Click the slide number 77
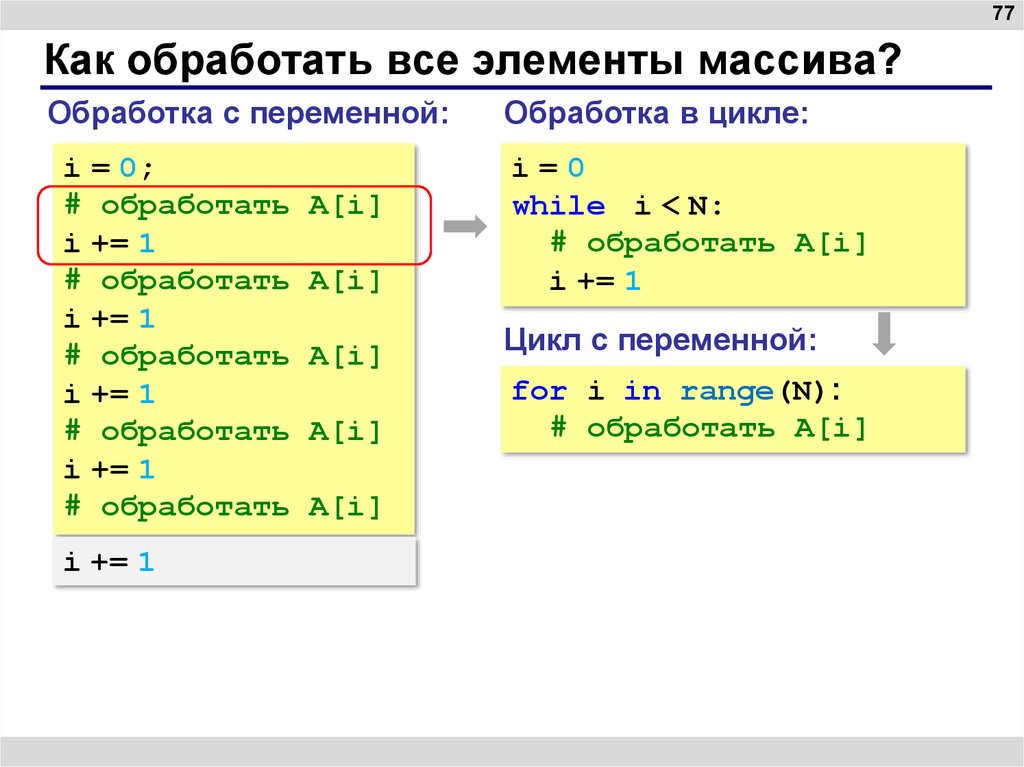The width and height of the screenshot is (1024, 767). pyautogui.click(x=1002, y=13)
